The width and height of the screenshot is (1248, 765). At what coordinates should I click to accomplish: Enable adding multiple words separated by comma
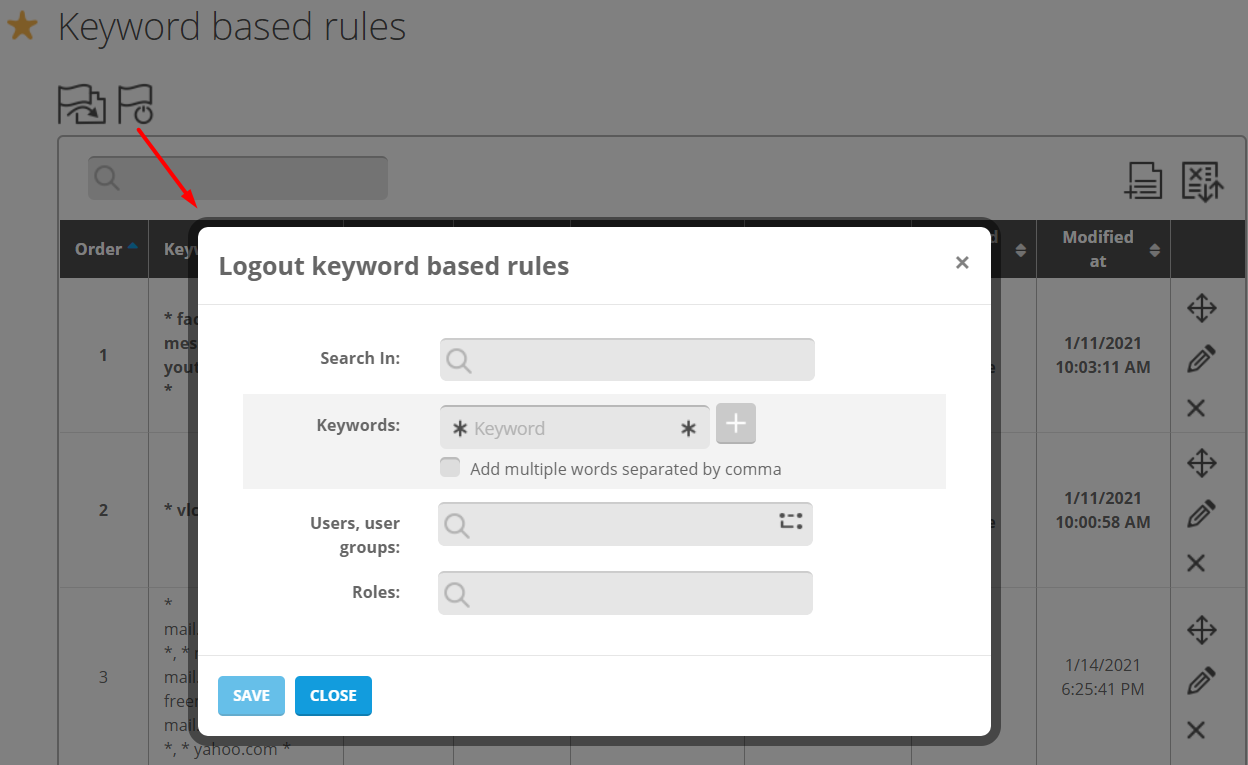click(451, 468)
